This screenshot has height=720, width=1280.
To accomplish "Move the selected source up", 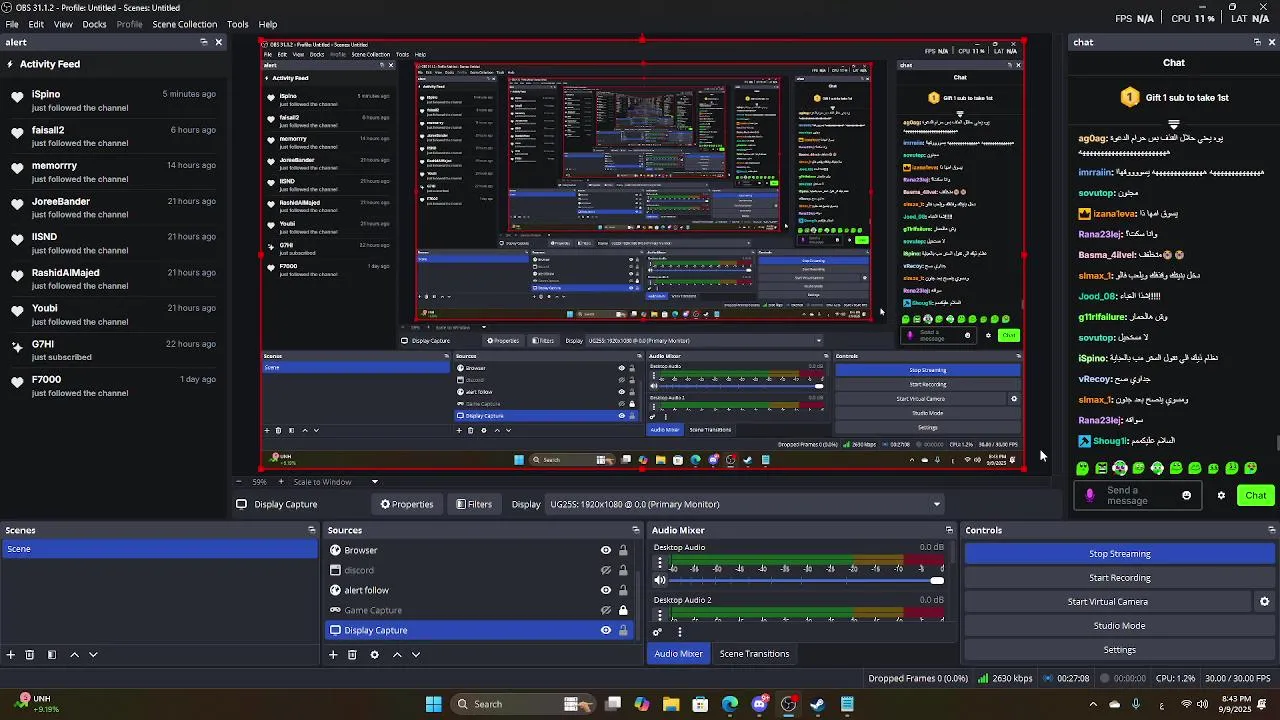I will (x=397, y=655).
